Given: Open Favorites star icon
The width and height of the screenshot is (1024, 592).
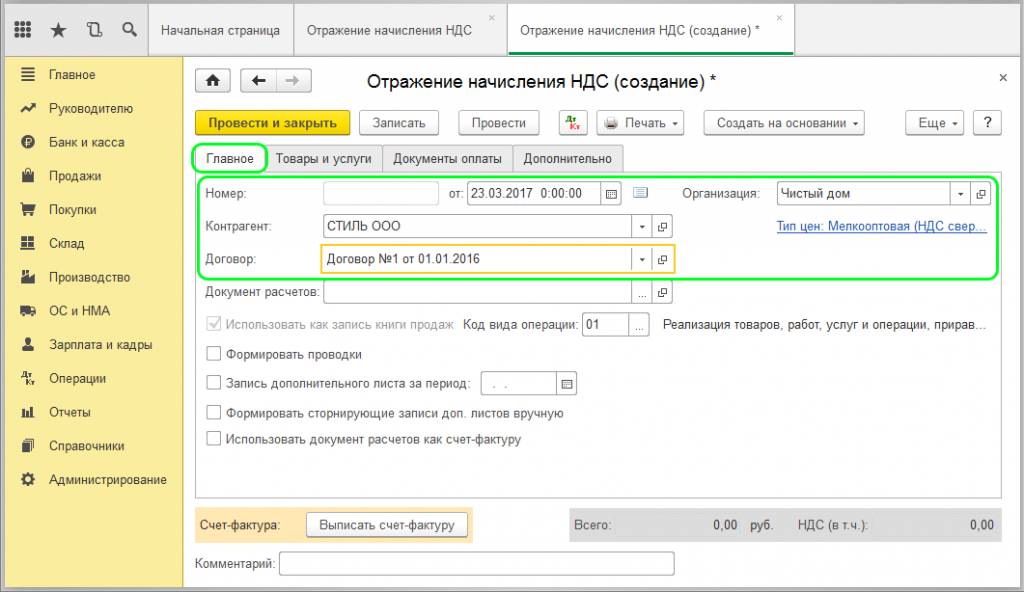Looking at the screenshot, I should point(58,29).
